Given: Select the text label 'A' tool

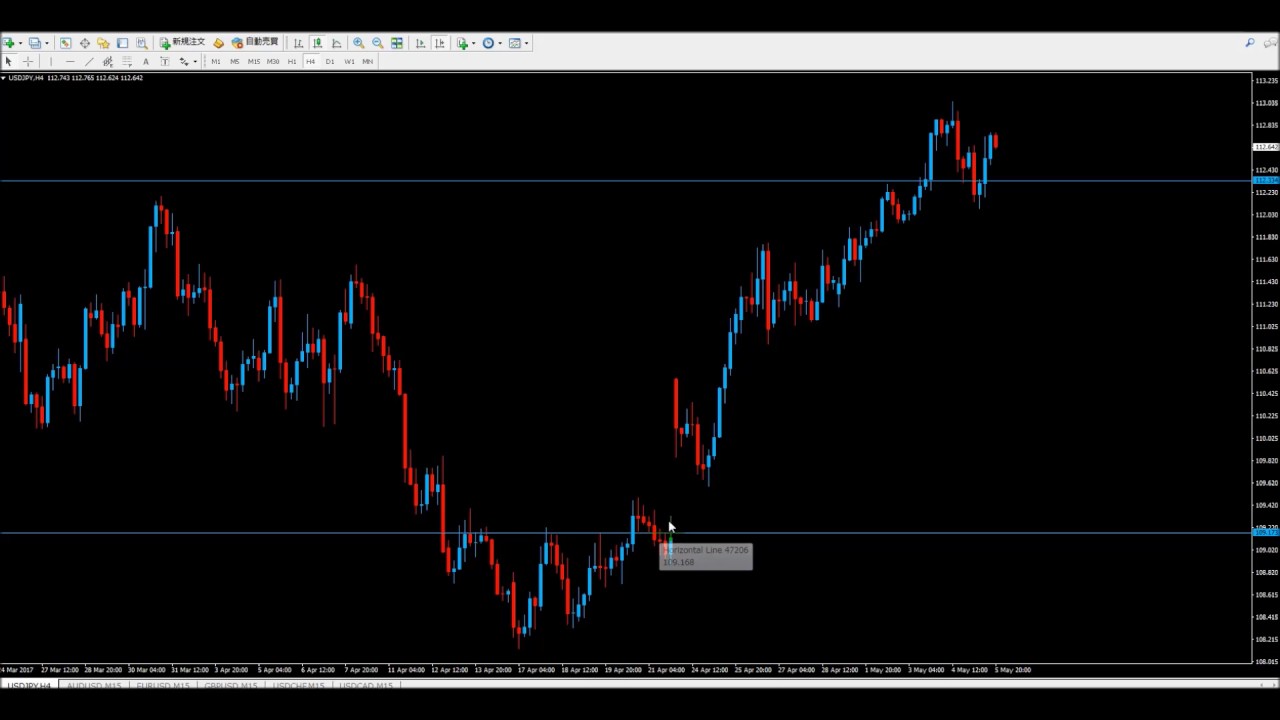Looking at the screenshot, I should tap(145, 62).
